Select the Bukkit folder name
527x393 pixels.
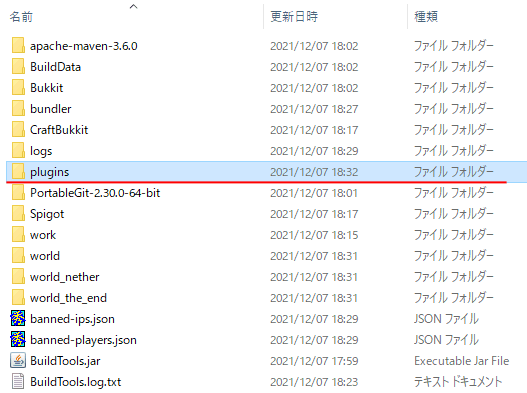pos(46,88)
